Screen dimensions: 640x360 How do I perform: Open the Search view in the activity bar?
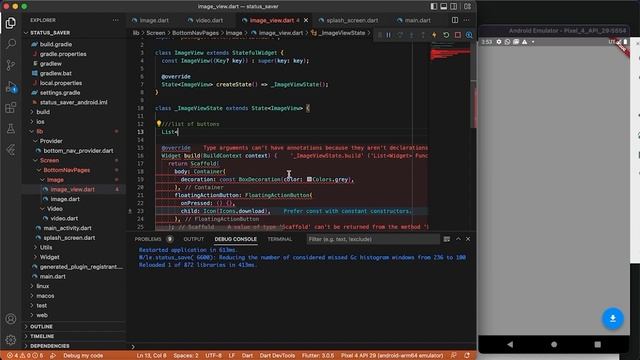[11, 44]
